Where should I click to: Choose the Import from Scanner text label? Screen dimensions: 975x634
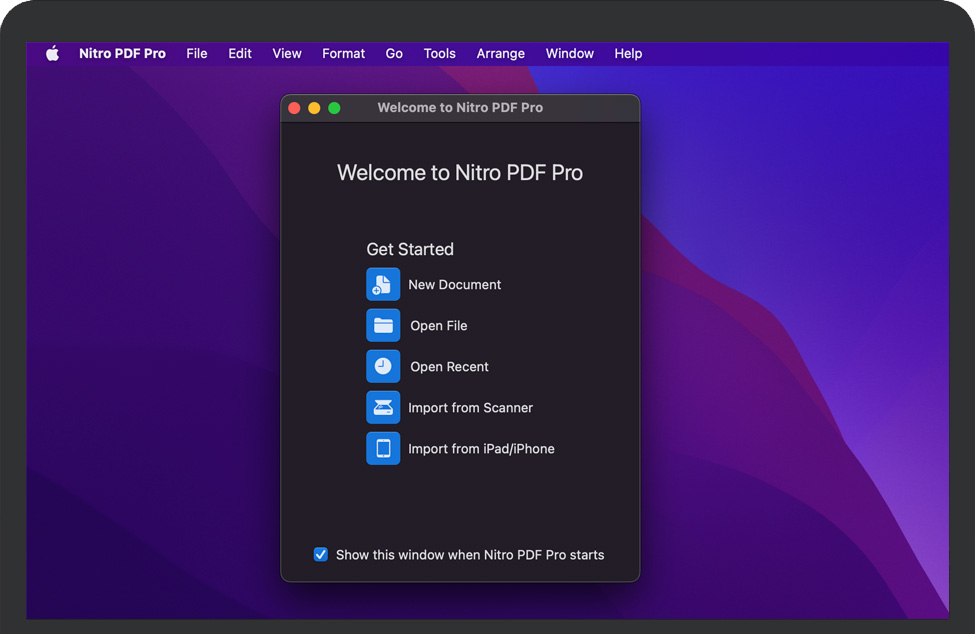pos(470,408)
